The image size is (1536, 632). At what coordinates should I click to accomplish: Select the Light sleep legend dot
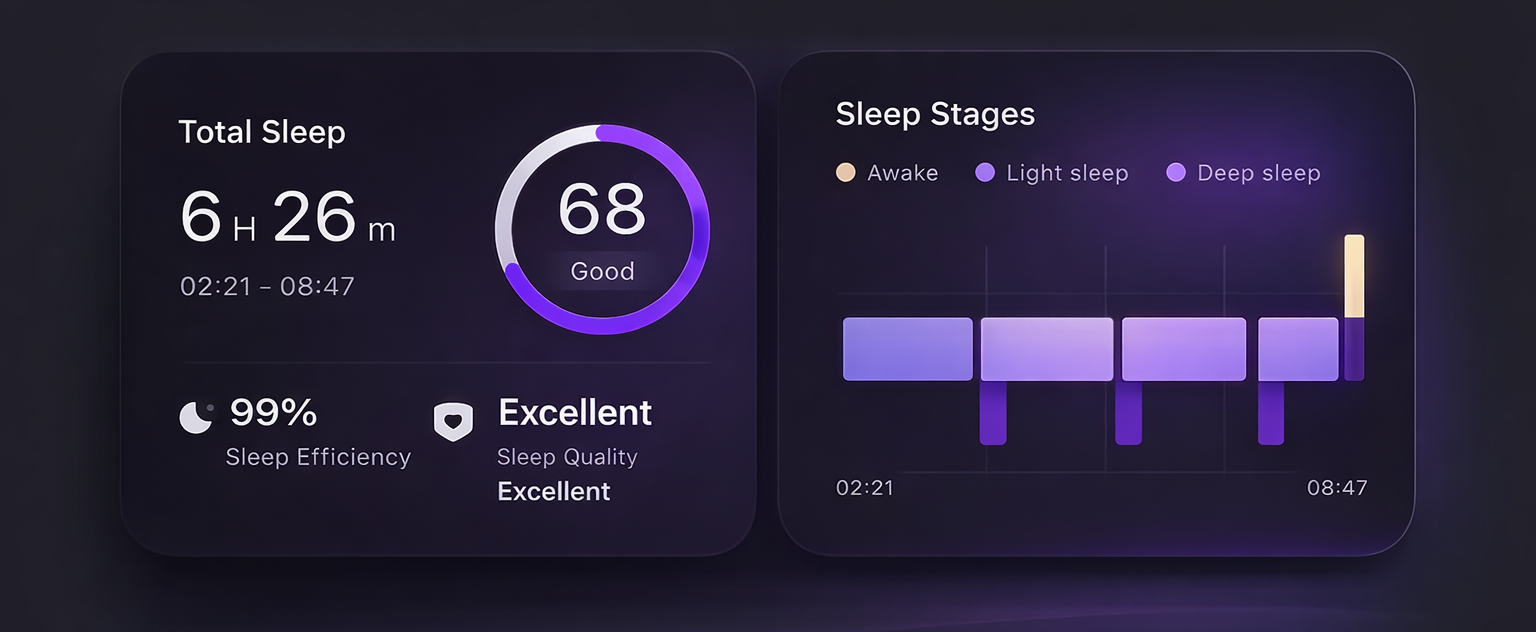point(985,173)
